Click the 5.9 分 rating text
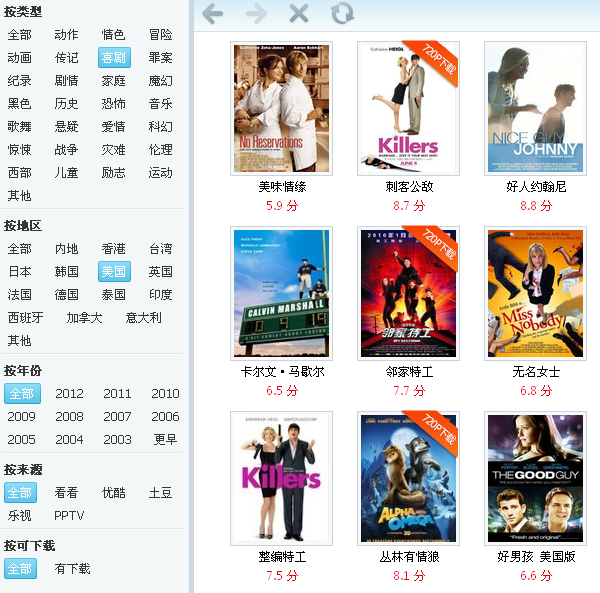This screenshot has height=593, width=600. (282, 206)
